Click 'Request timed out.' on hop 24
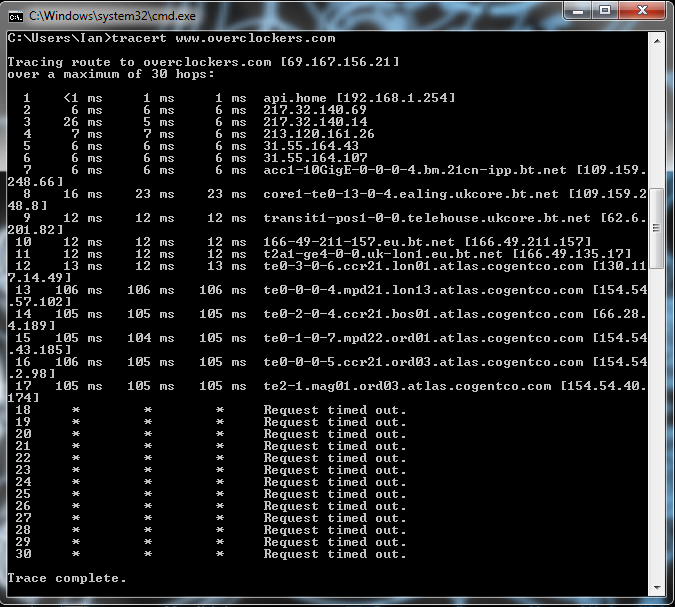This screenshot has width=675, height=607. 335,483
